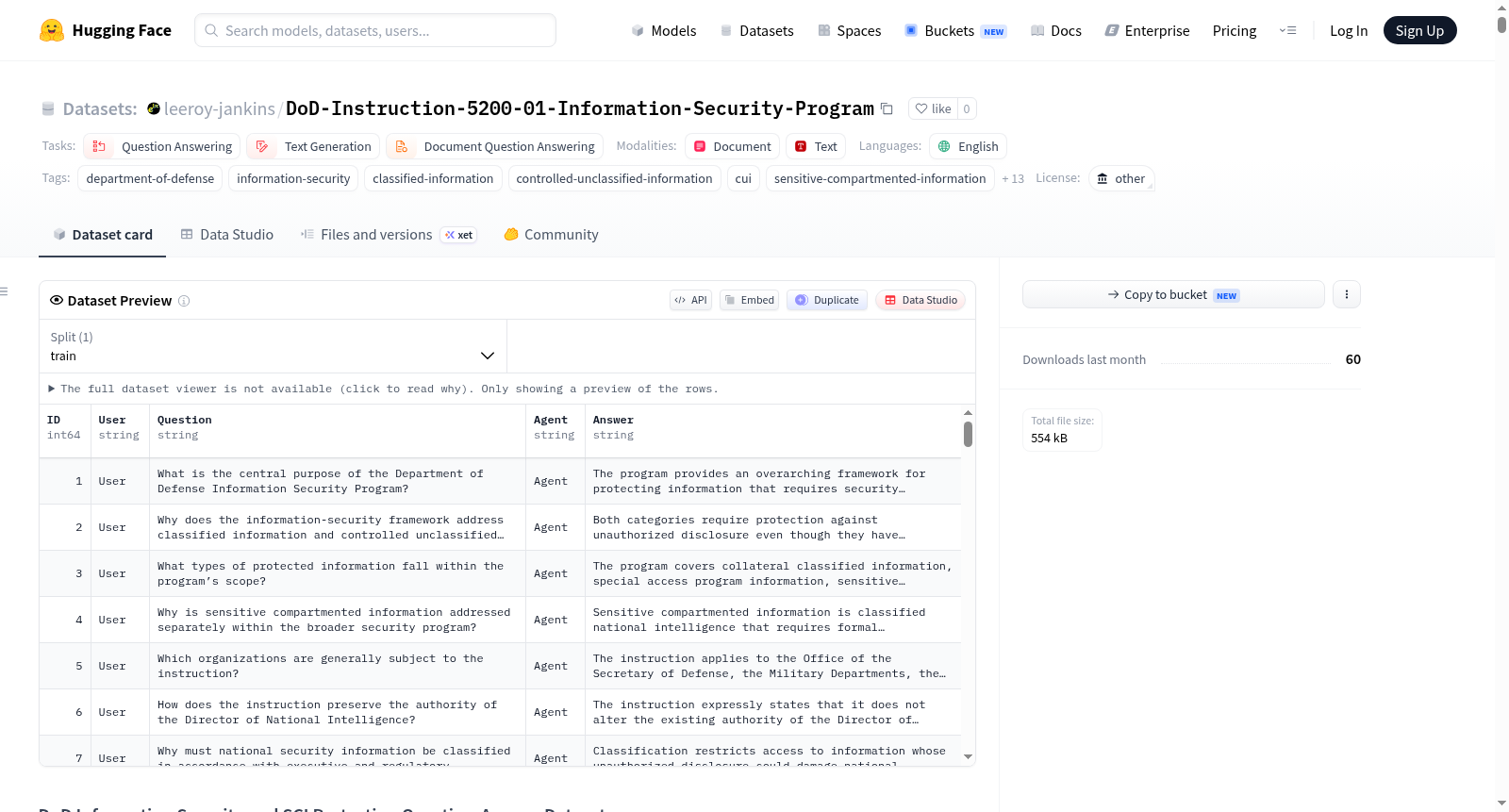Click the xet badge on Files and versions

459,235
